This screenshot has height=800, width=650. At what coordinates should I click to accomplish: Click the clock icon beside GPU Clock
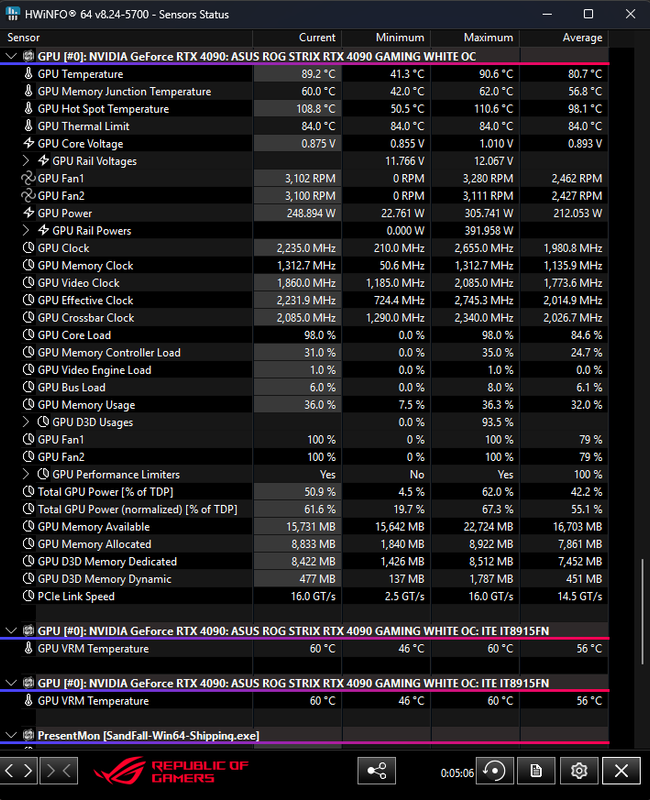29,247
